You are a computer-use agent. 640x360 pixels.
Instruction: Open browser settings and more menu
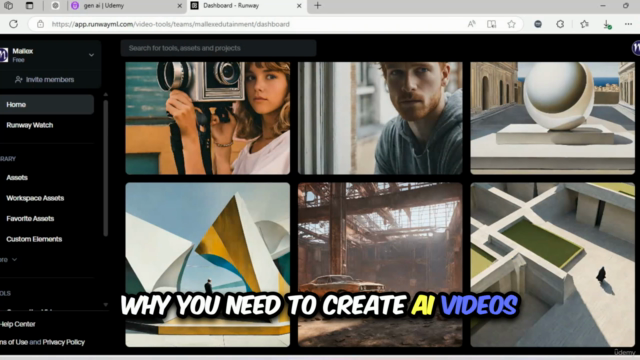[628, 24]
